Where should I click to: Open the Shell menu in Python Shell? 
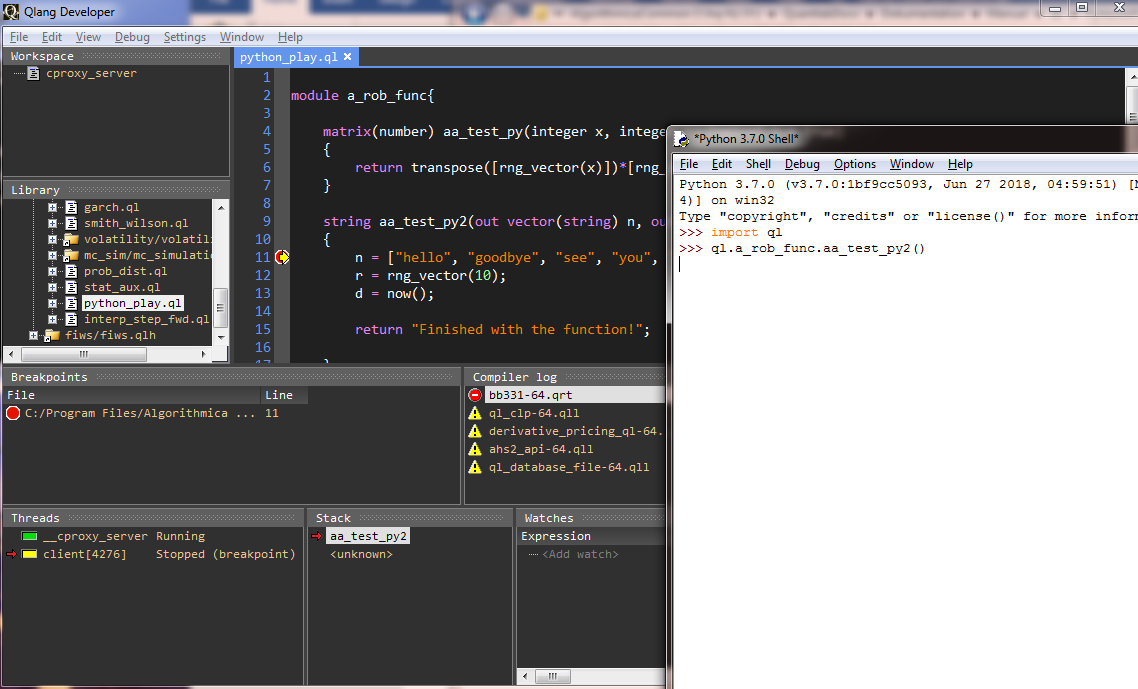758,164
